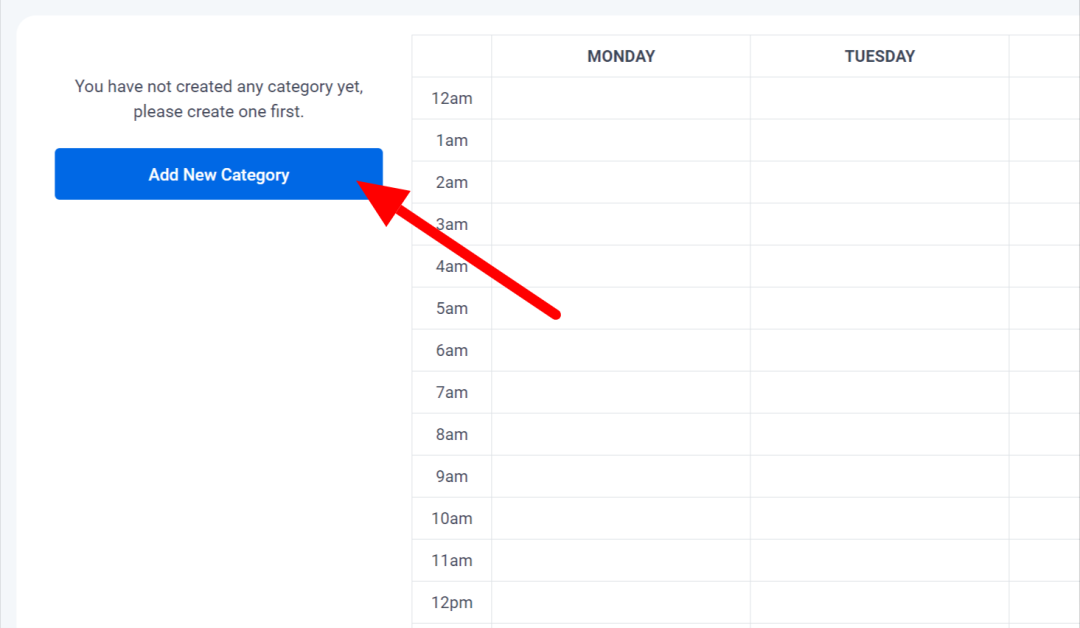Click the 11am Tuesday cell
1080x628 pixels.
pos(879,560)
